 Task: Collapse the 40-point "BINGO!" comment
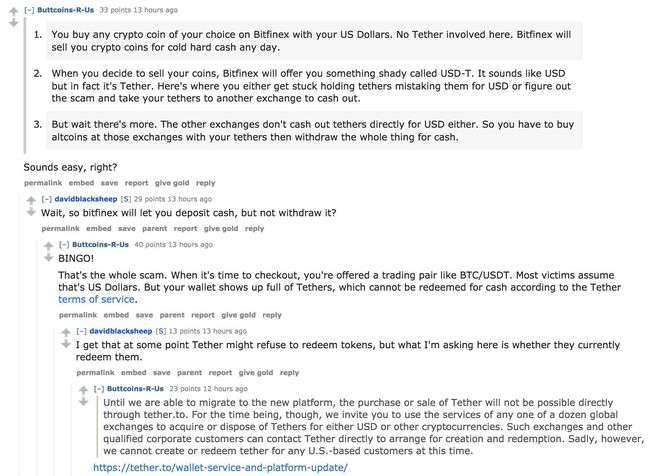(x=64, y=244)
